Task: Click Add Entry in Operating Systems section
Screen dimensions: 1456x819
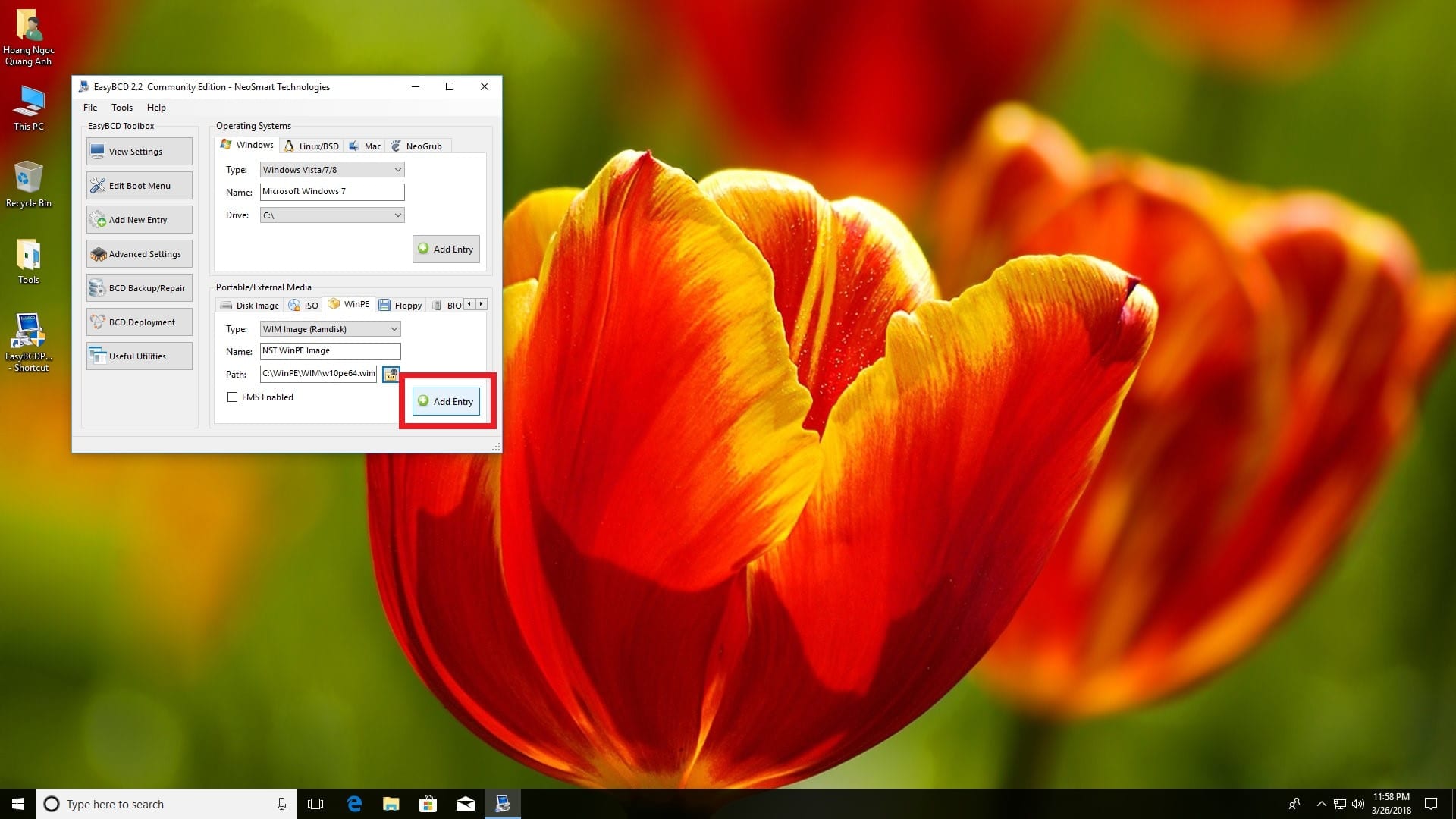Action: (x=446, y=249)
